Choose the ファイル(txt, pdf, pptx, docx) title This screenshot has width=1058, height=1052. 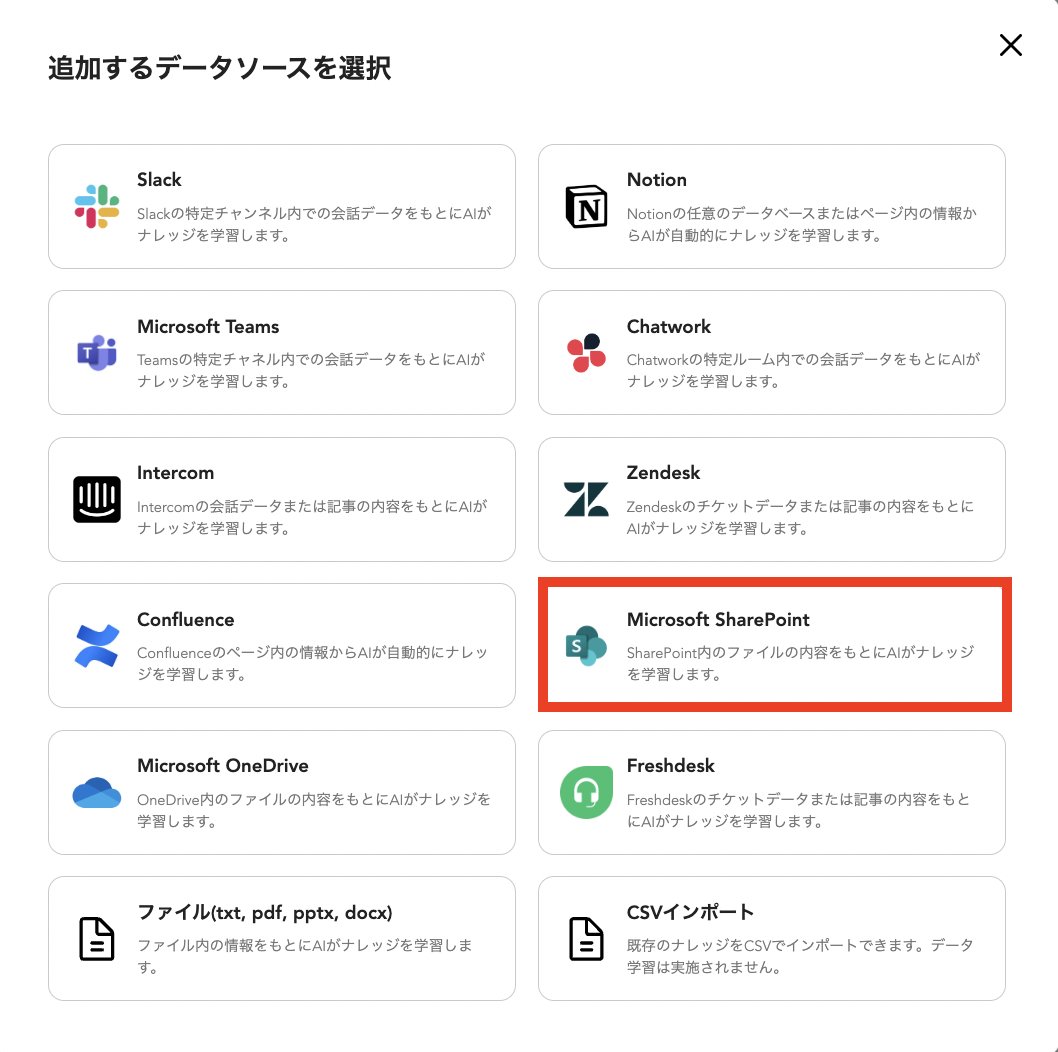(264, 912)
